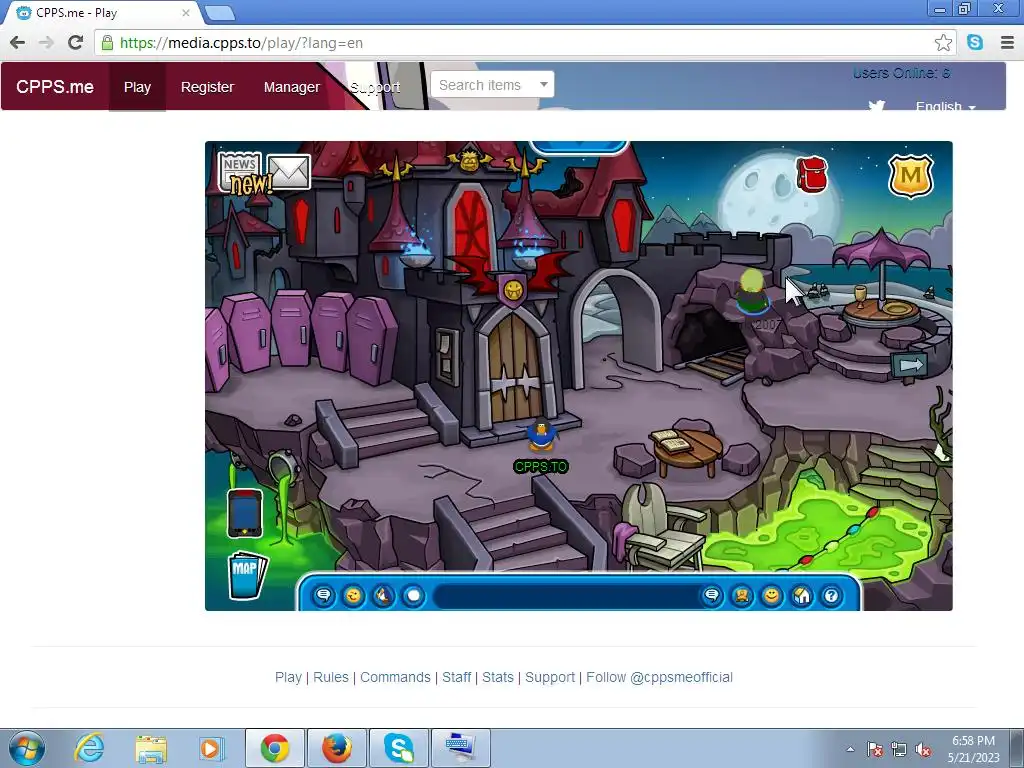Open the footer Support link

click(550, 677)
